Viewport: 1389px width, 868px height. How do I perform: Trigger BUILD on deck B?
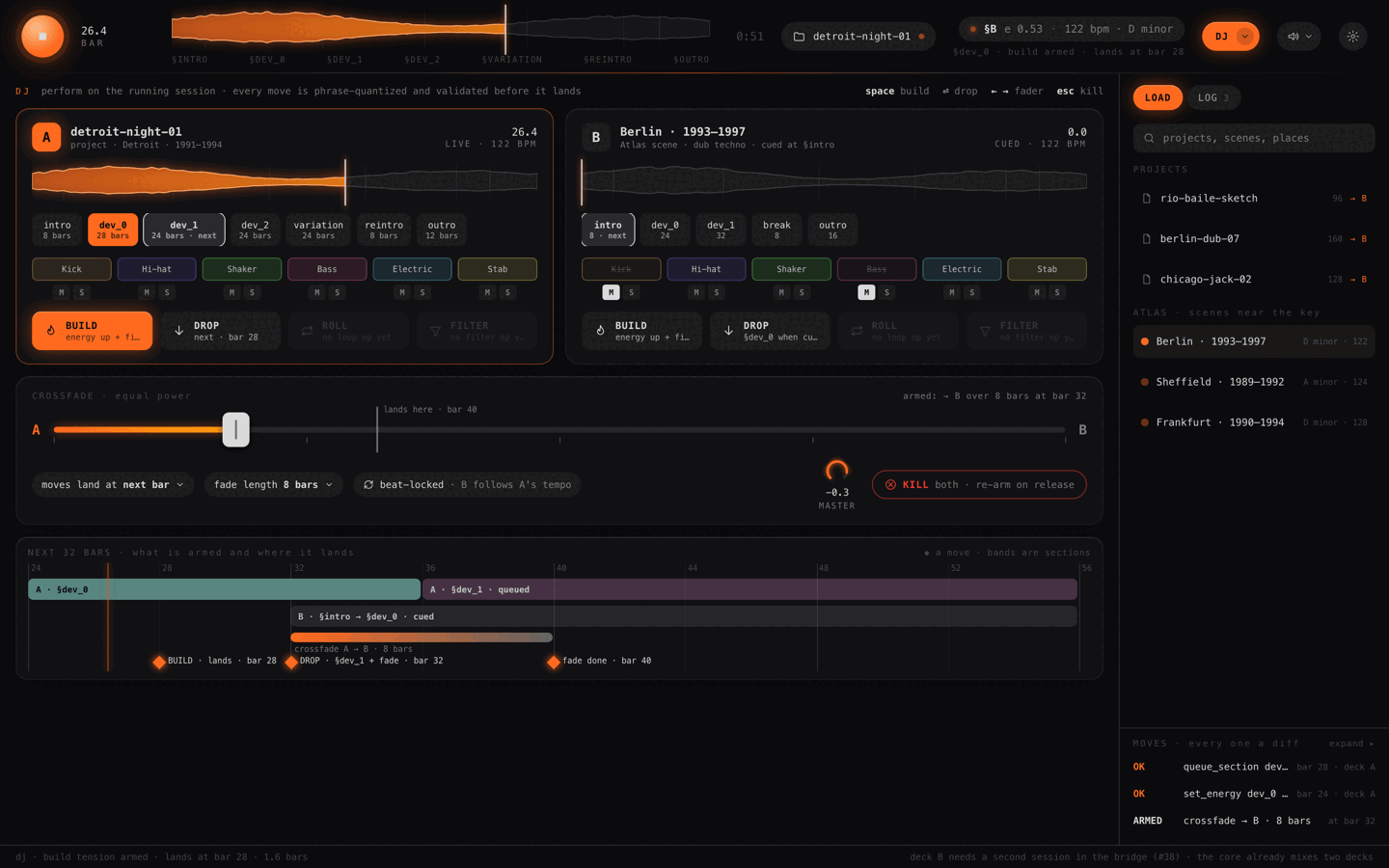(x=641, y=331)
